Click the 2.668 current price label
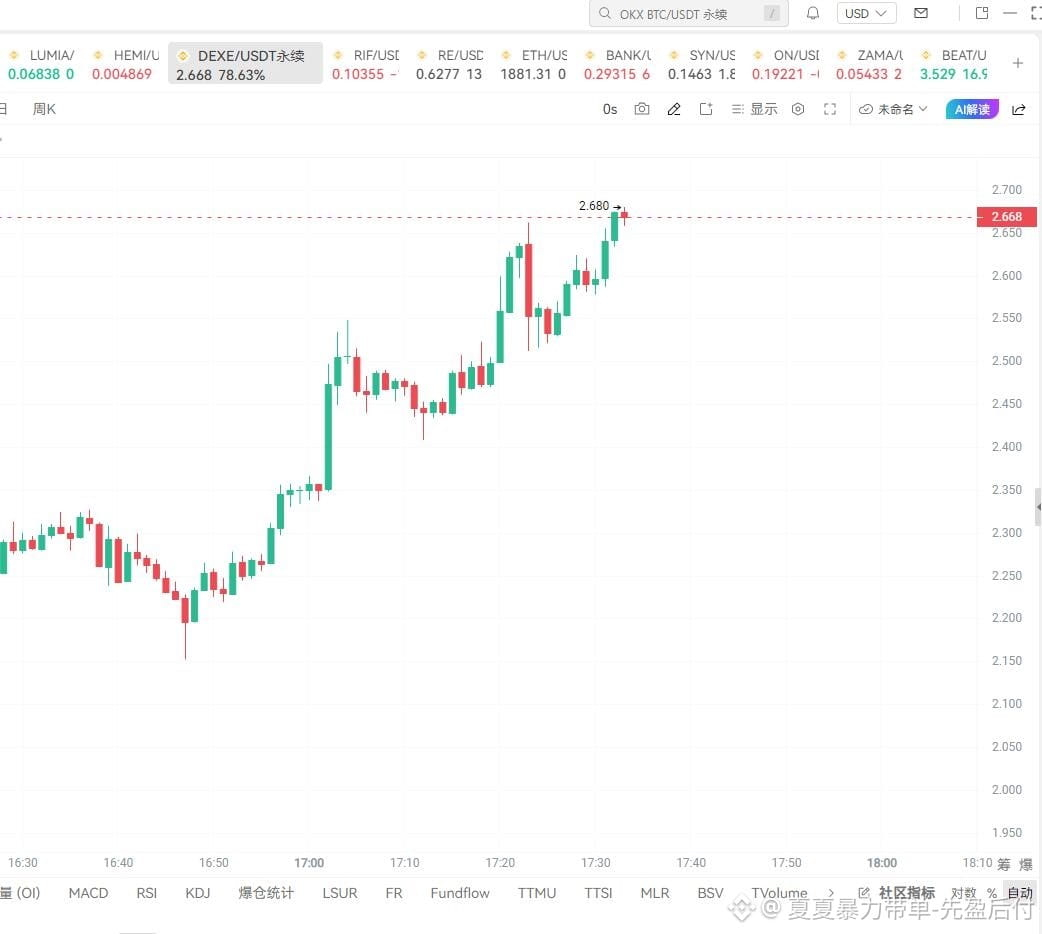The image size is (1042, 934). click(1006, 217)
